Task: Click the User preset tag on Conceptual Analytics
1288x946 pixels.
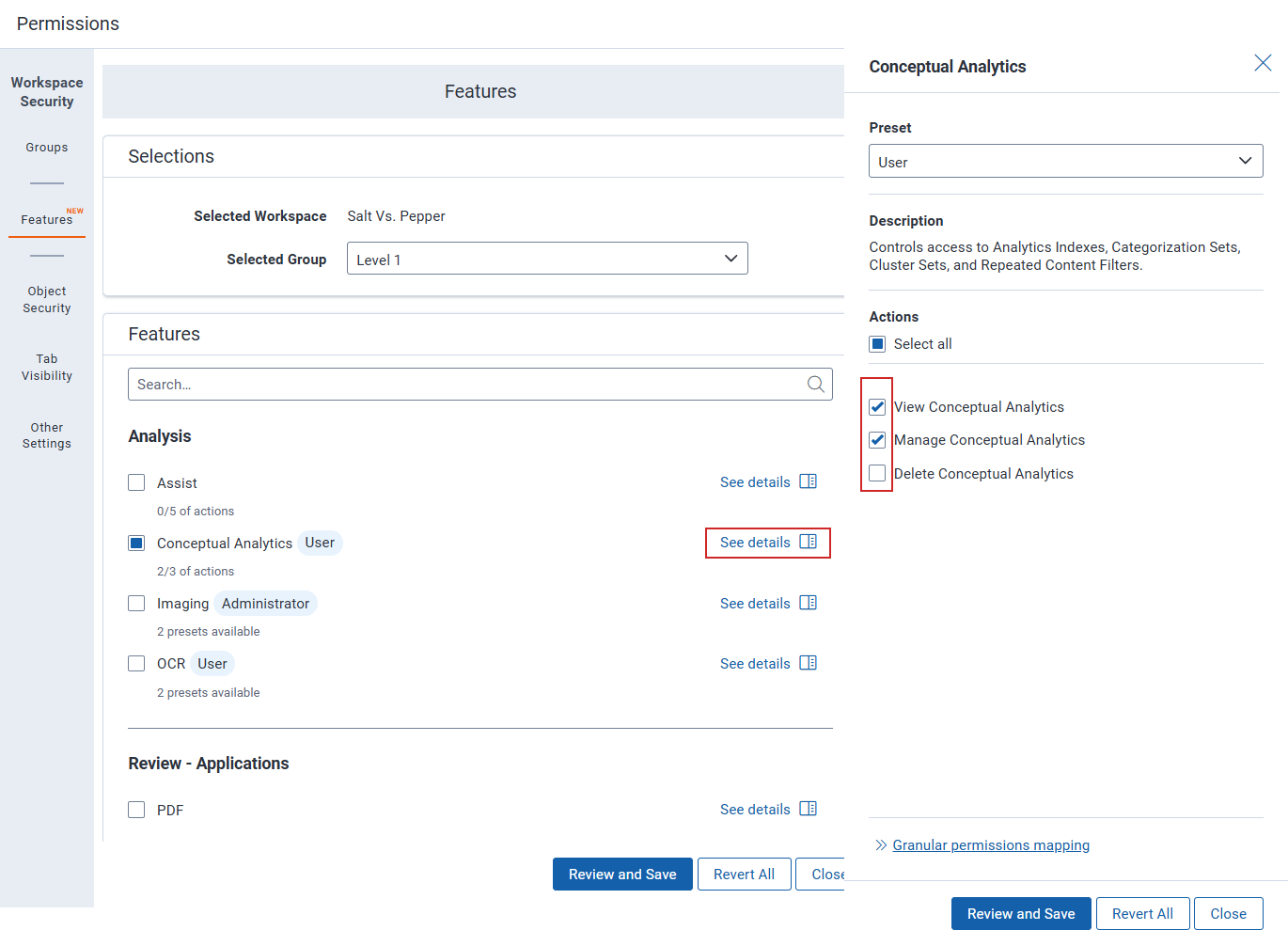Action: (x=320, y=543)
